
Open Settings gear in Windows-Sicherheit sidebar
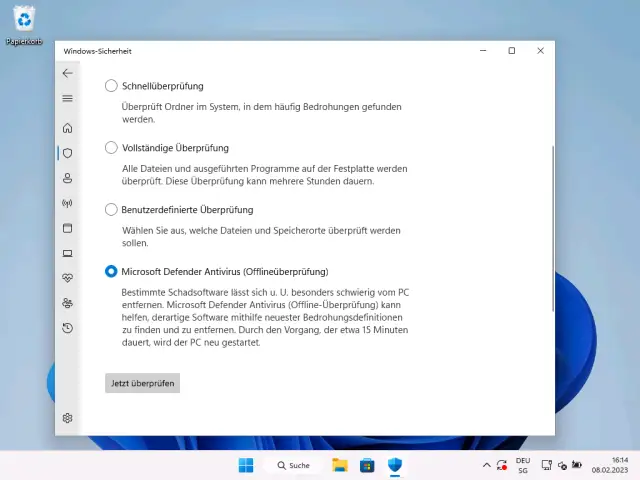68,418
